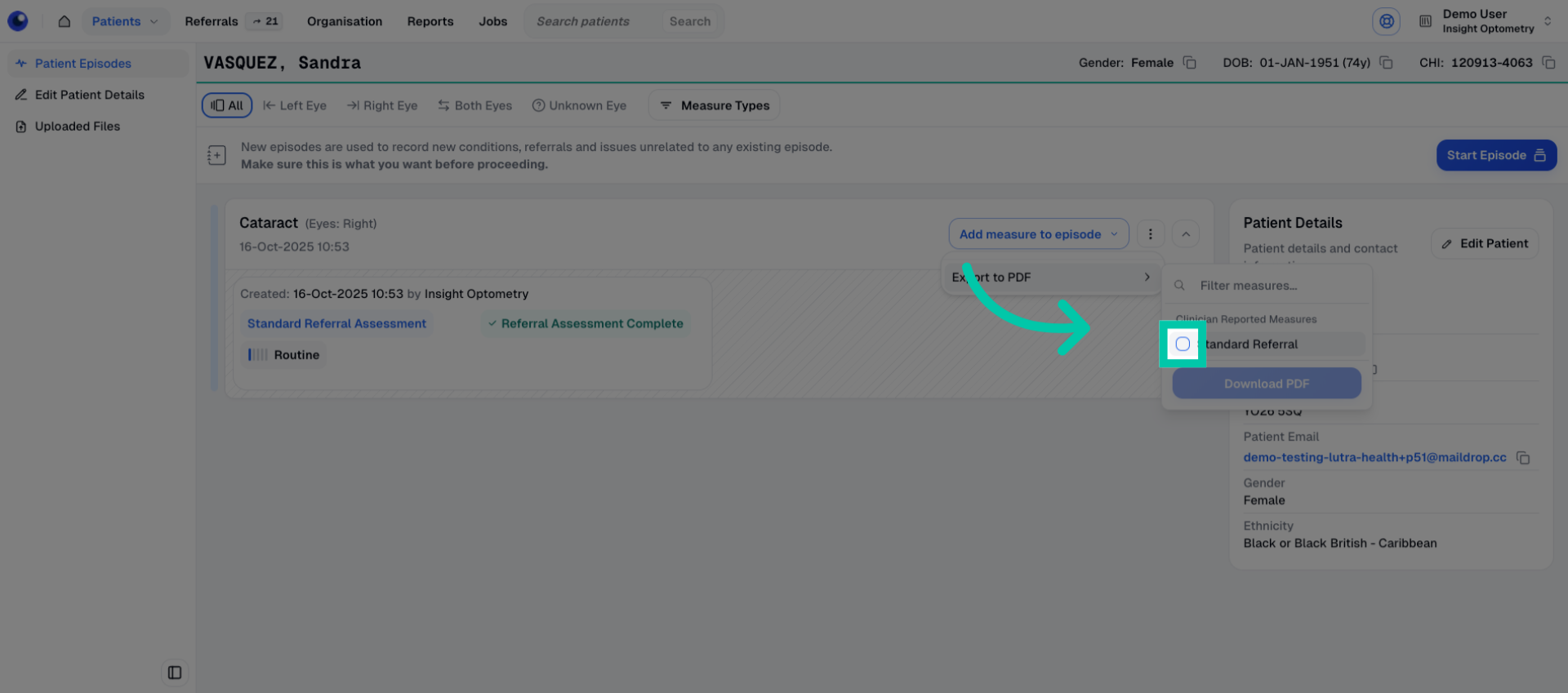This screenshot has width=1568, height=693.
Task: Click Edit Patient button
Action: click(1485, 243)
